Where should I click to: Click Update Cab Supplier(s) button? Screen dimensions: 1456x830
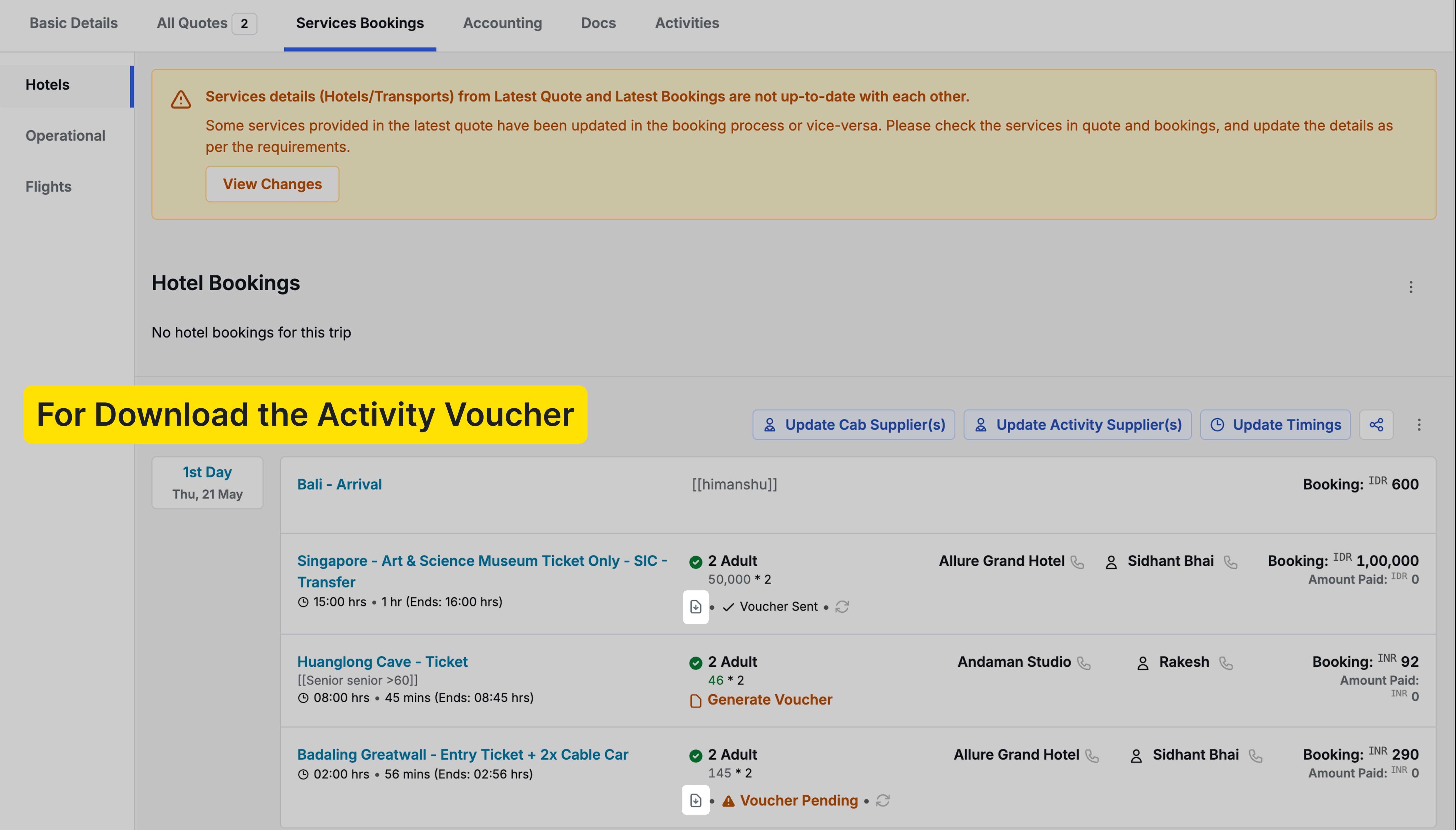click(x=854, y=425)
